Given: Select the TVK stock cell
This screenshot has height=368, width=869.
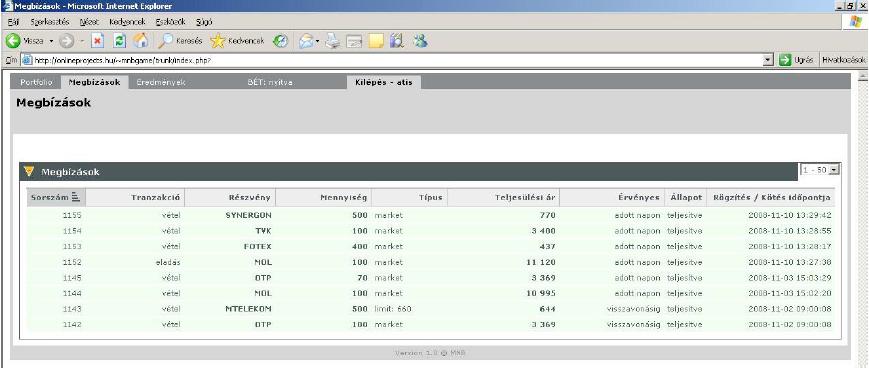Looking at the screenshot, I should [263, 231].
